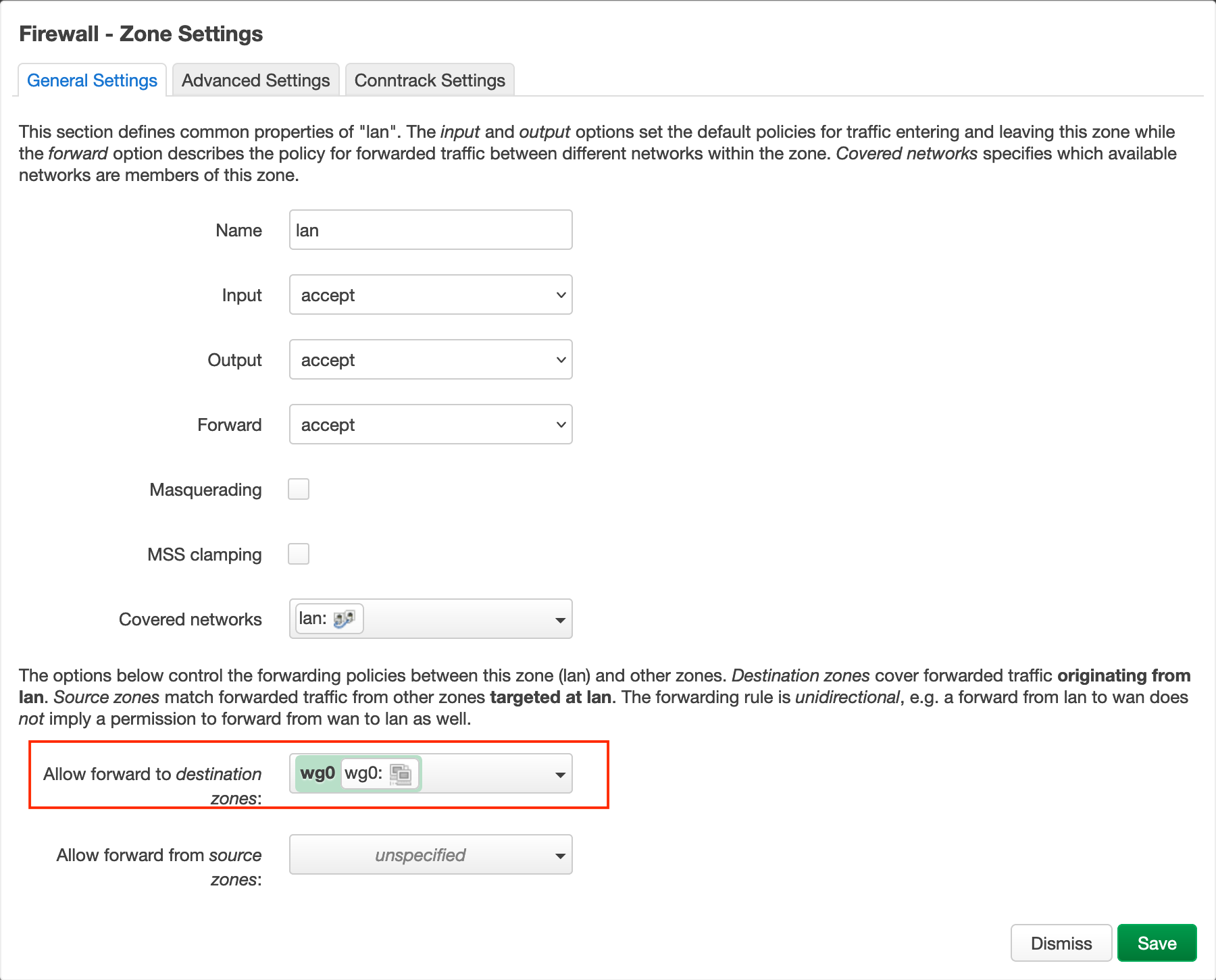Expand the destination zones dropdown arrow
Image resolution: width=1216 pixels, height=980 pixels.
coord(559,775)
